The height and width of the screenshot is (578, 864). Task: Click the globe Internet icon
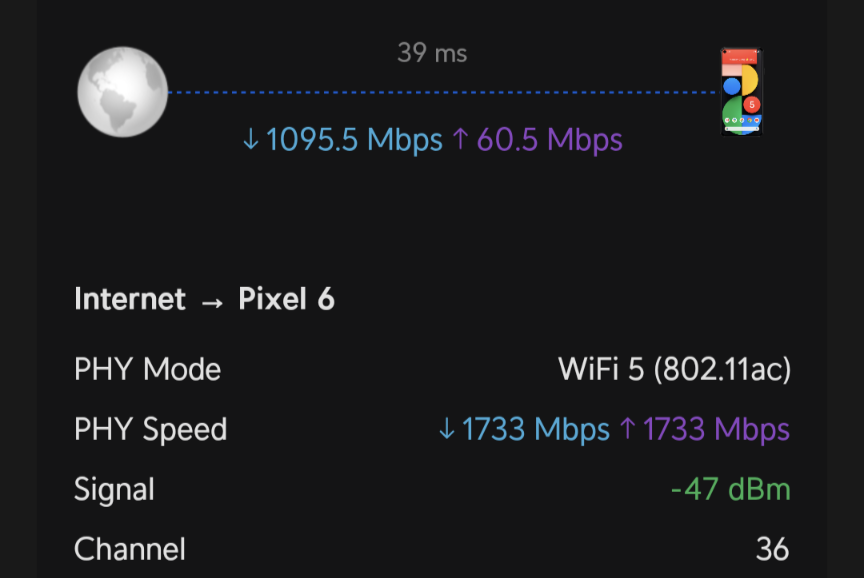point(122,91)
